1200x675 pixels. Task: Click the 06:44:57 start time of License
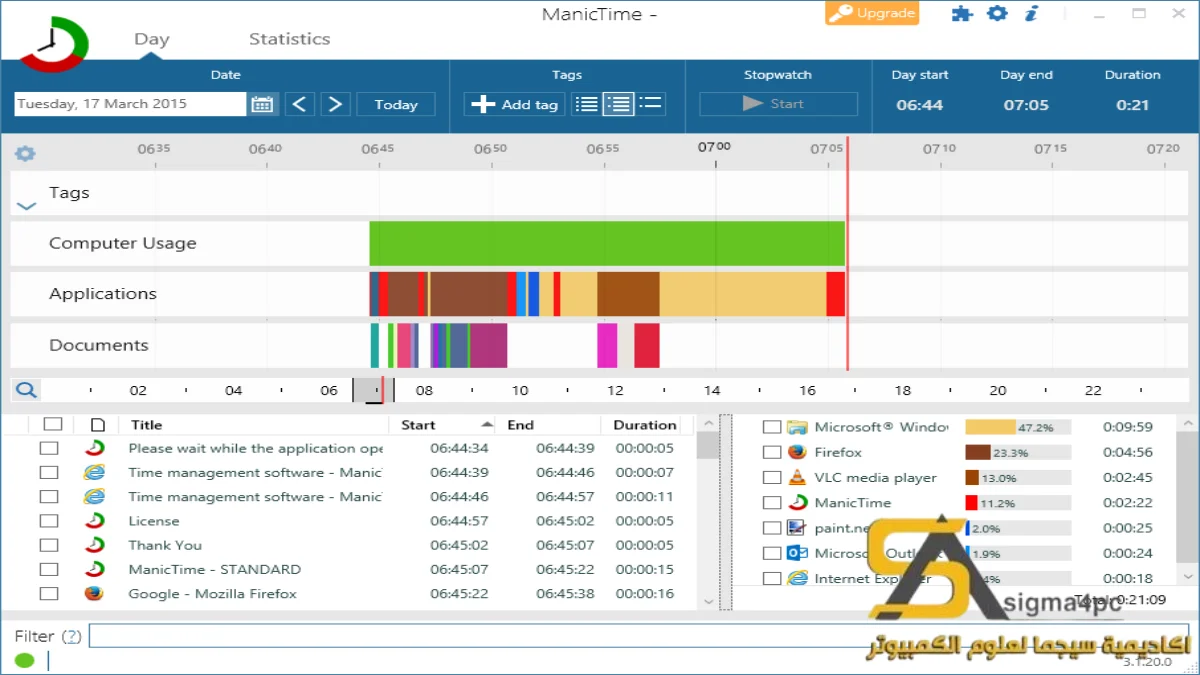point(459,521)
